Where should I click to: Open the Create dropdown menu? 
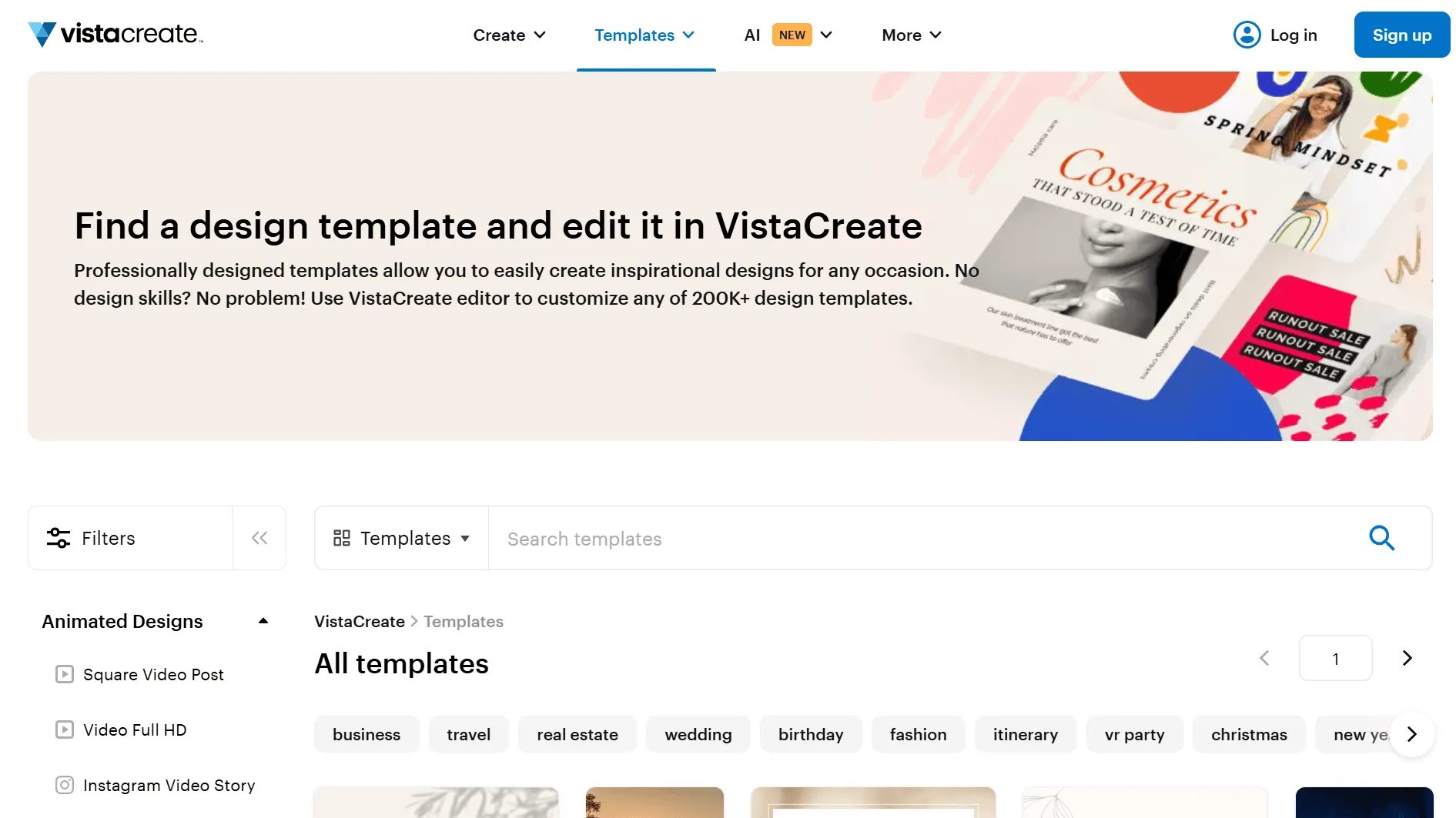pyautogui.click(x=510, y=35)
